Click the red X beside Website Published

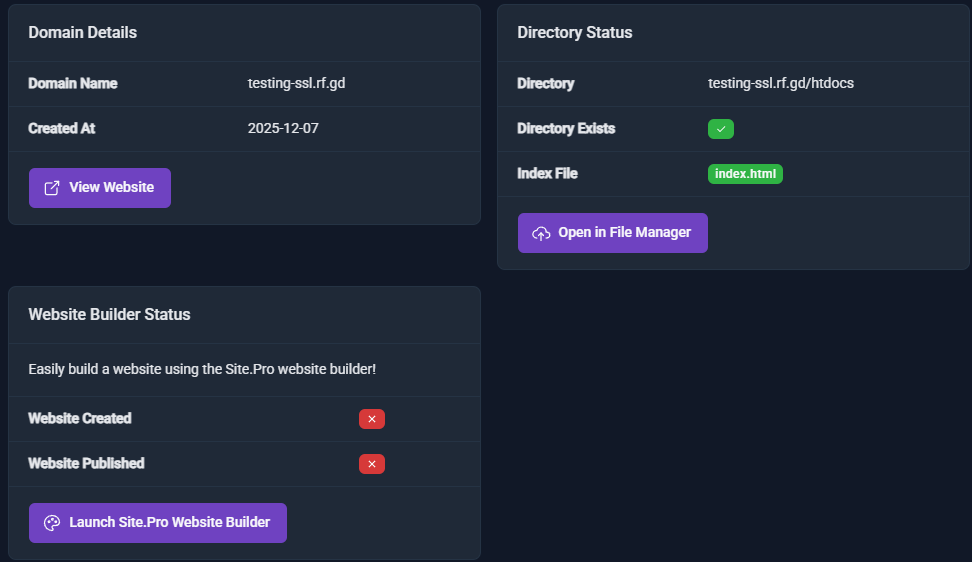(372, 464)
